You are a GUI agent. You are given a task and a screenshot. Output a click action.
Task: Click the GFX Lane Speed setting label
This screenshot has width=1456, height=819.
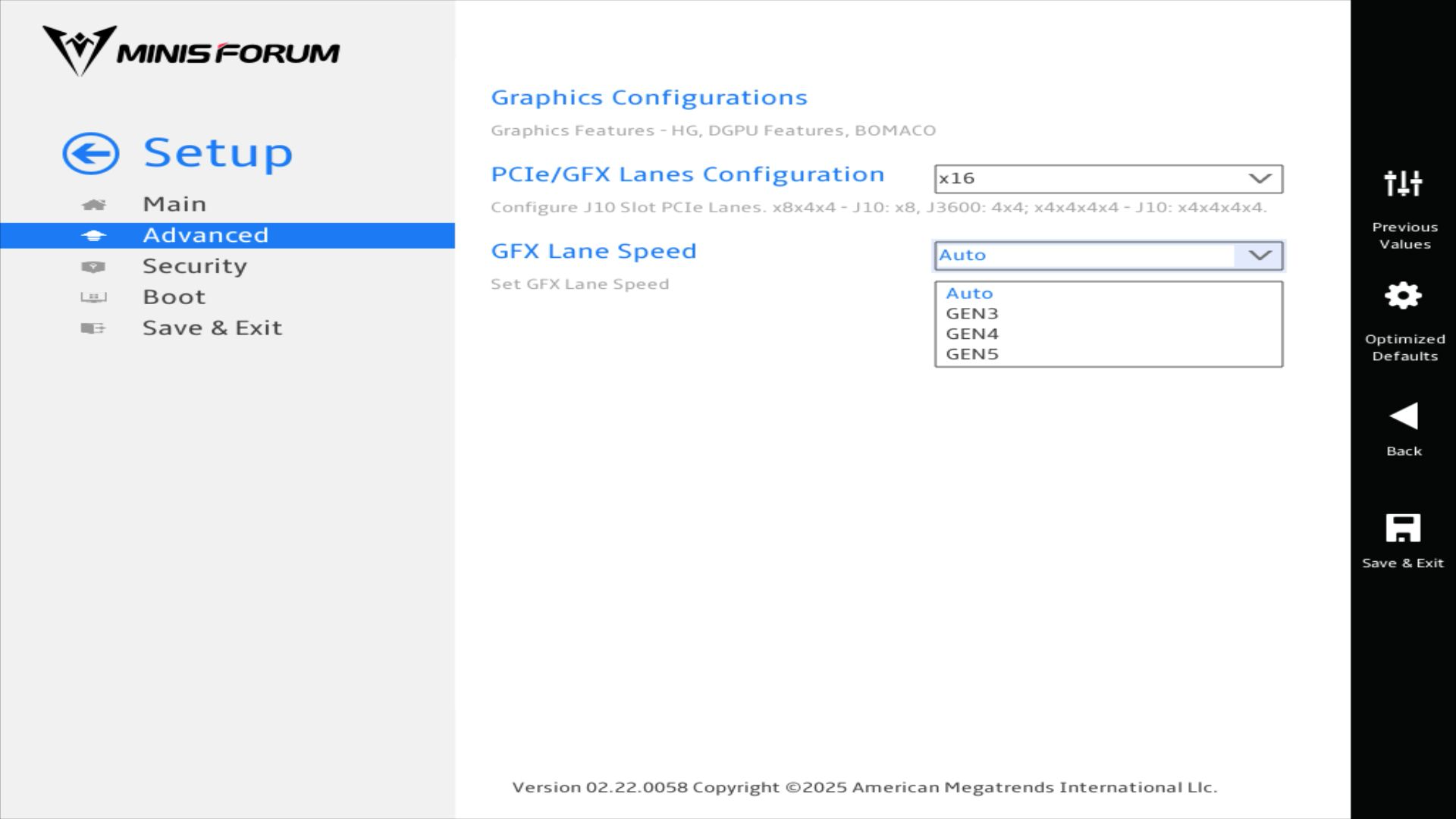[594, 252]
